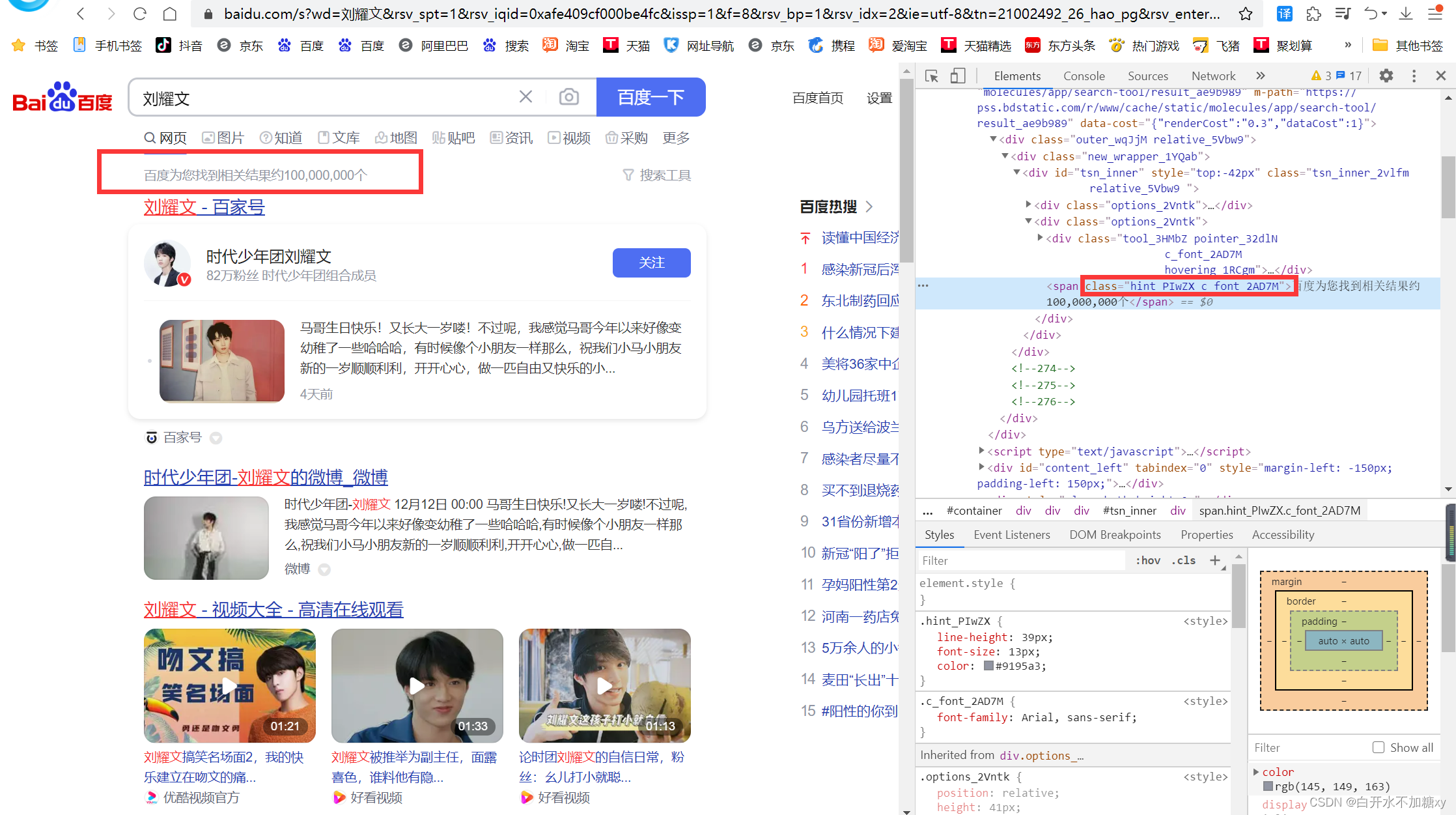This screenshot has height=815, width=1456.
Task: Open DevTools three-dot menu
Action: click(x=1414, y=76)
